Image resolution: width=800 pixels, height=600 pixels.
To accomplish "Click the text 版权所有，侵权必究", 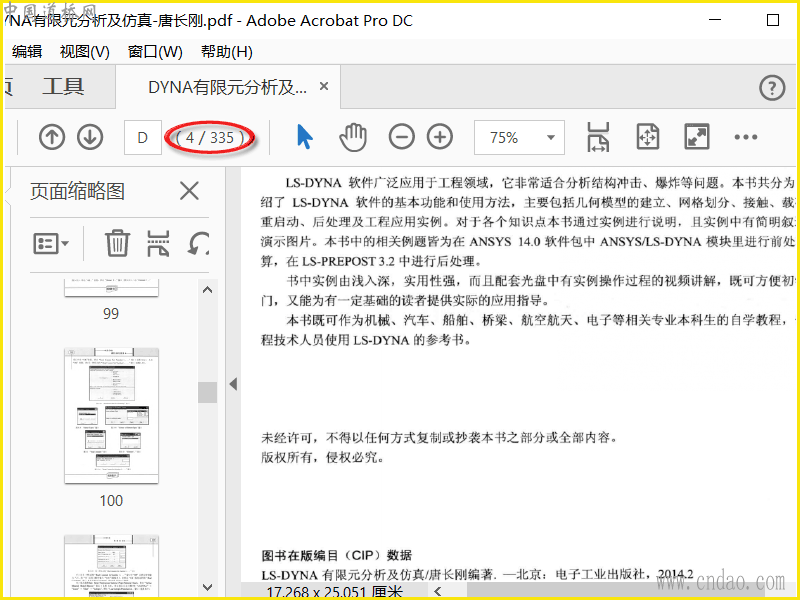I will [x=322, y=457].
